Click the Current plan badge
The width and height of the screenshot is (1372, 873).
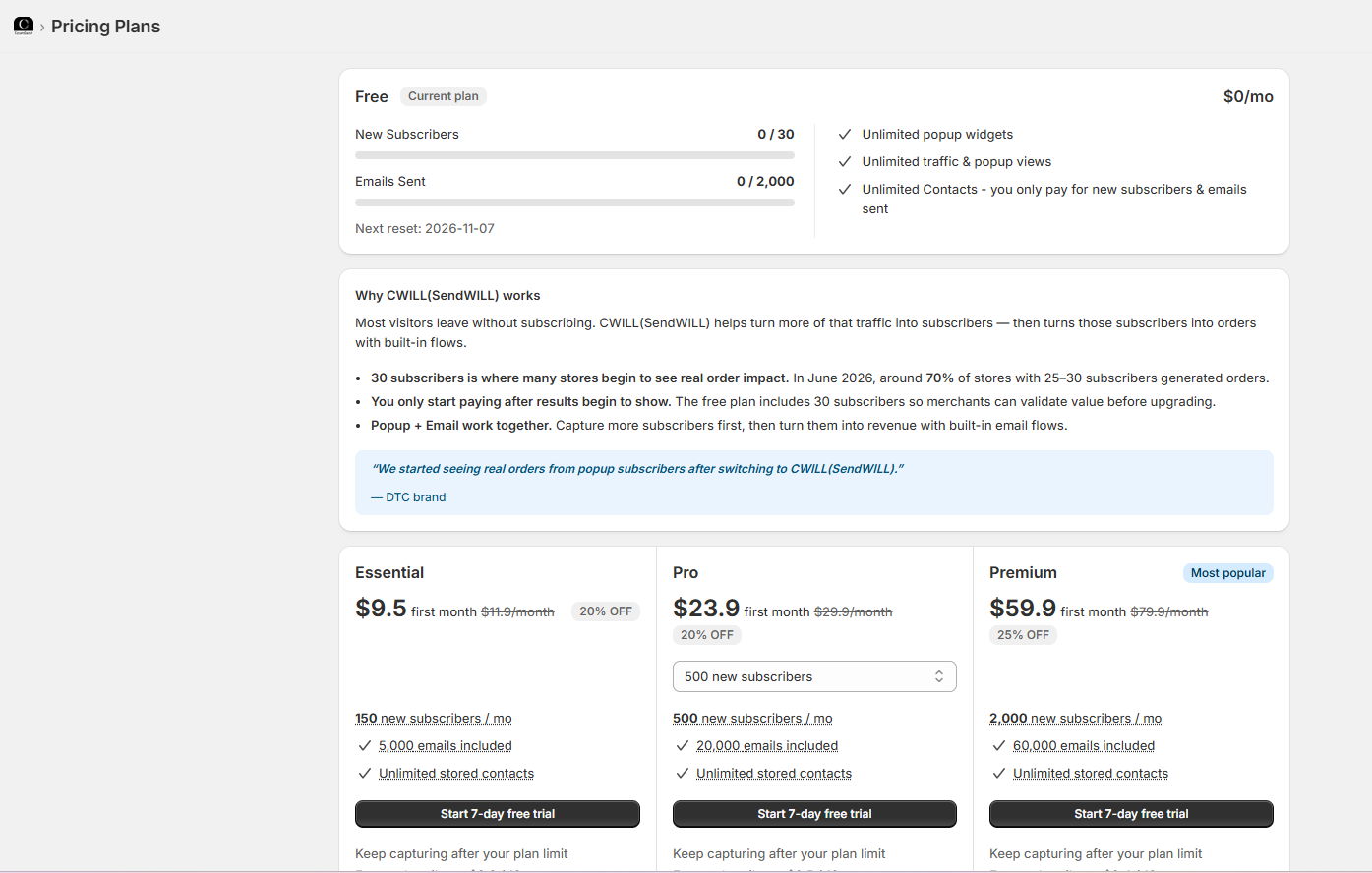[x=444, y=96]
